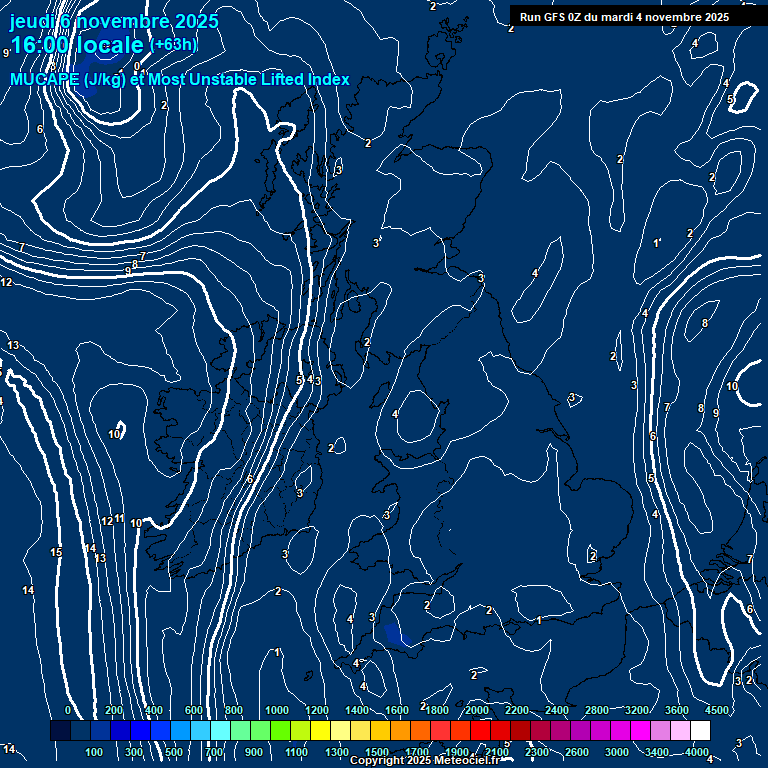This screenshot has height=768, width=768.
Task: Click the '3600' legend value label
Action: [x=677, y=710]
